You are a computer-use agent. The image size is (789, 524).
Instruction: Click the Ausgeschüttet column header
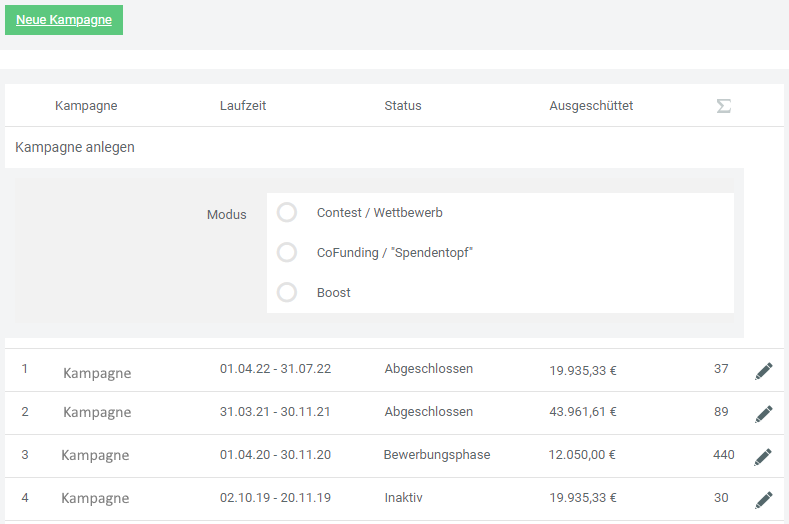[591, 106]
